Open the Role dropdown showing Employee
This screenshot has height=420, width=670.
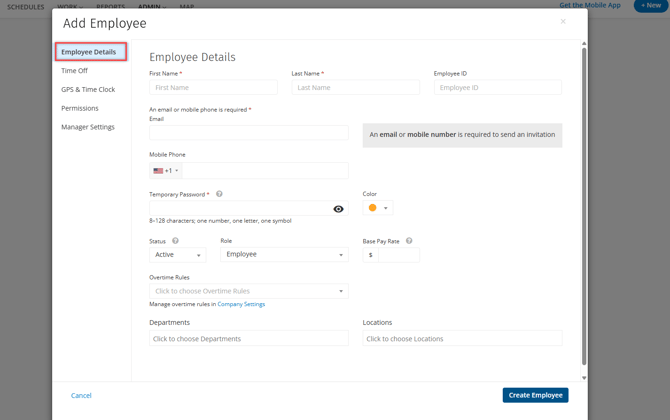(x=284, y=255)
